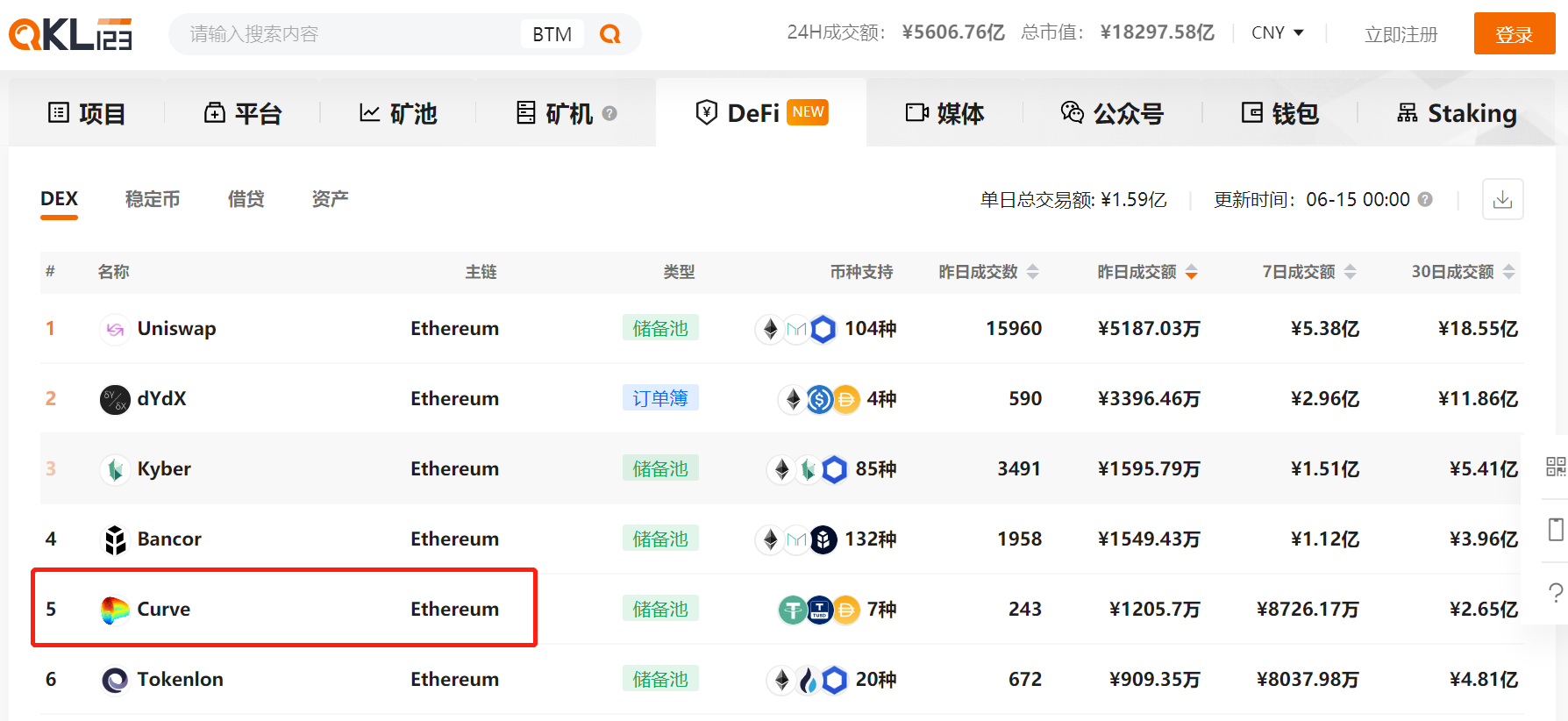Click the search input field
The width and height of the screenshot is (1568, 721).
pos(351,34)
